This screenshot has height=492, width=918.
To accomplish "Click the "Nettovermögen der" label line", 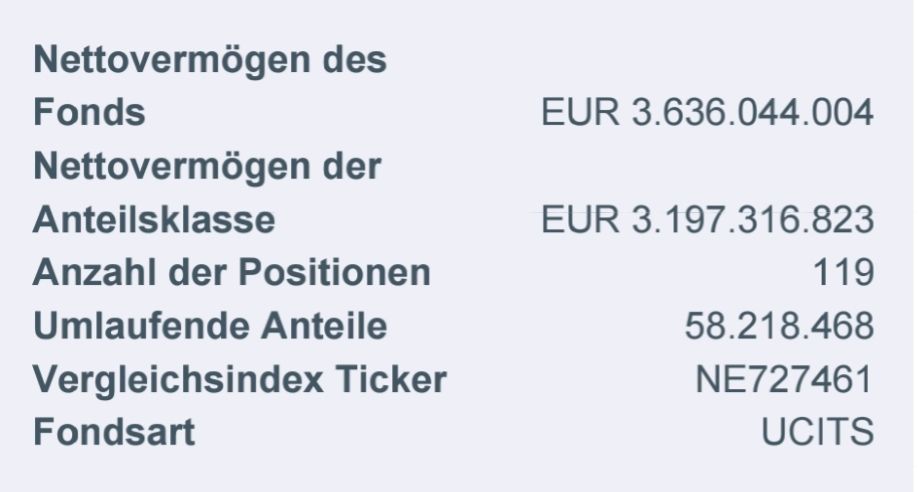I will tap(207, 166).
